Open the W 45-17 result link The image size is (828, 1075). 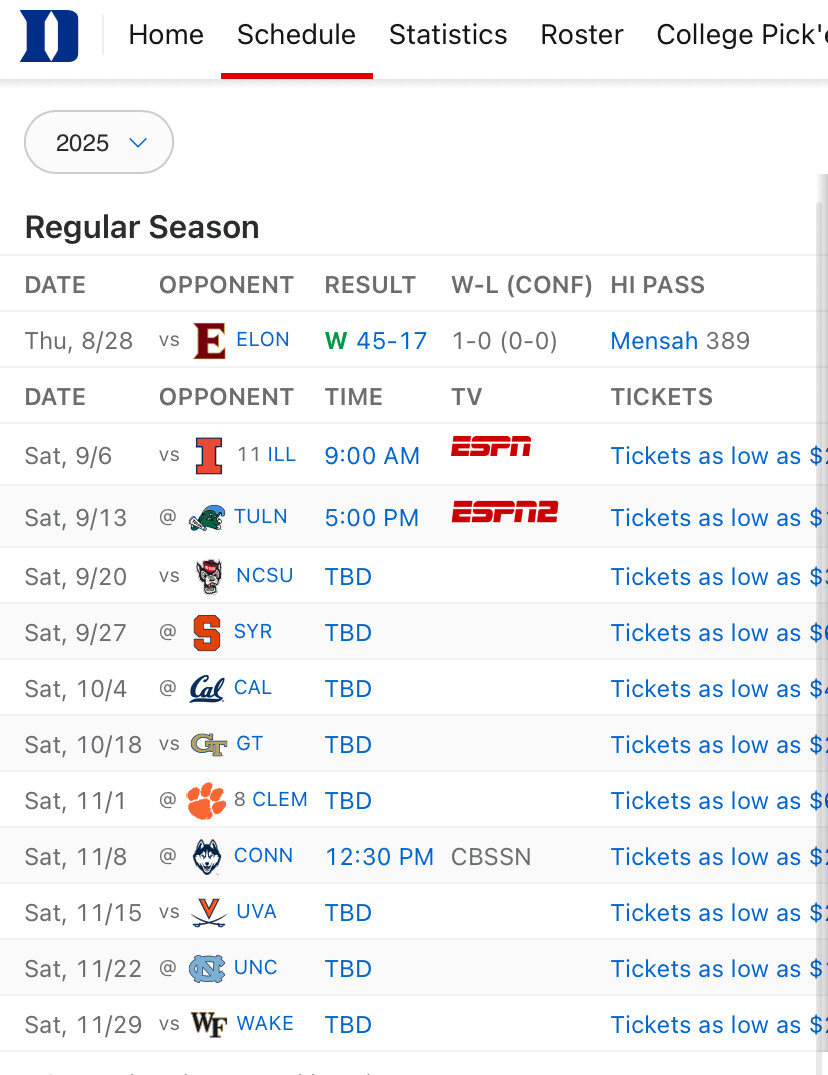(376, 341)
